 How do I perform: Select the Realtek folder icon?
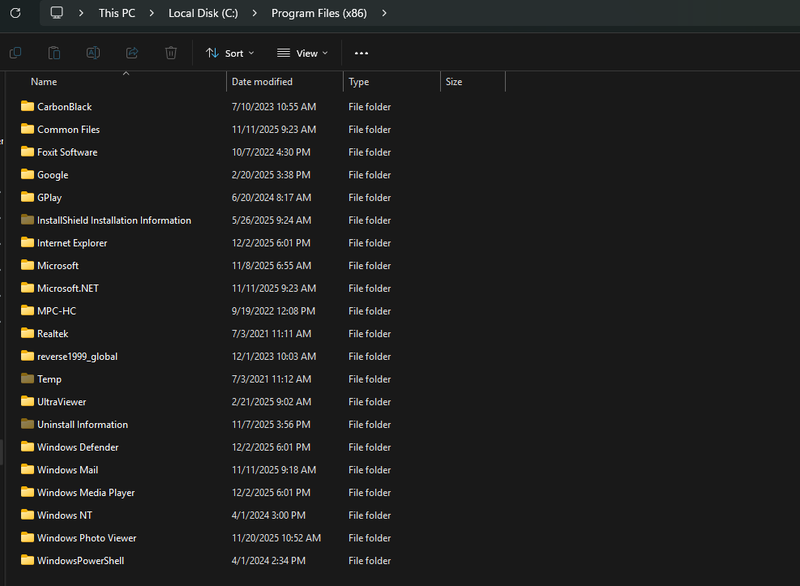click(x=28, y=333)
